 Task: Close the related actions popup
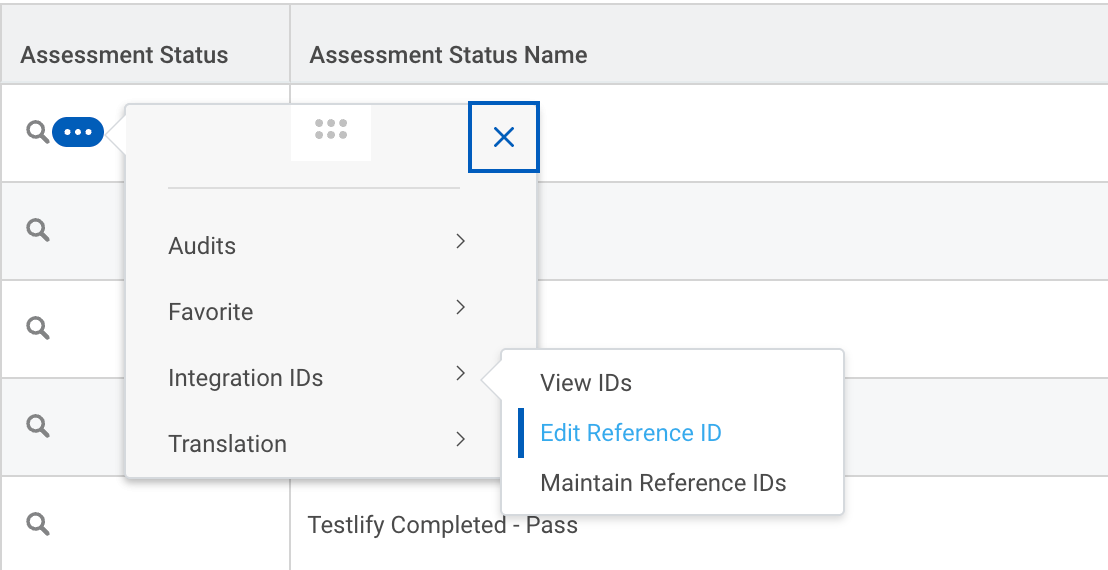504,137
